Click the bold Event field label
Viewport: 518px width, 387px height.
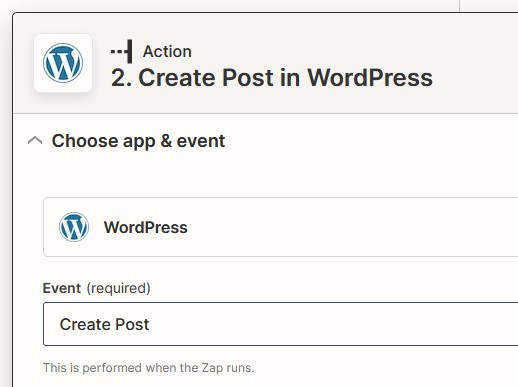[x=62, y=288]
